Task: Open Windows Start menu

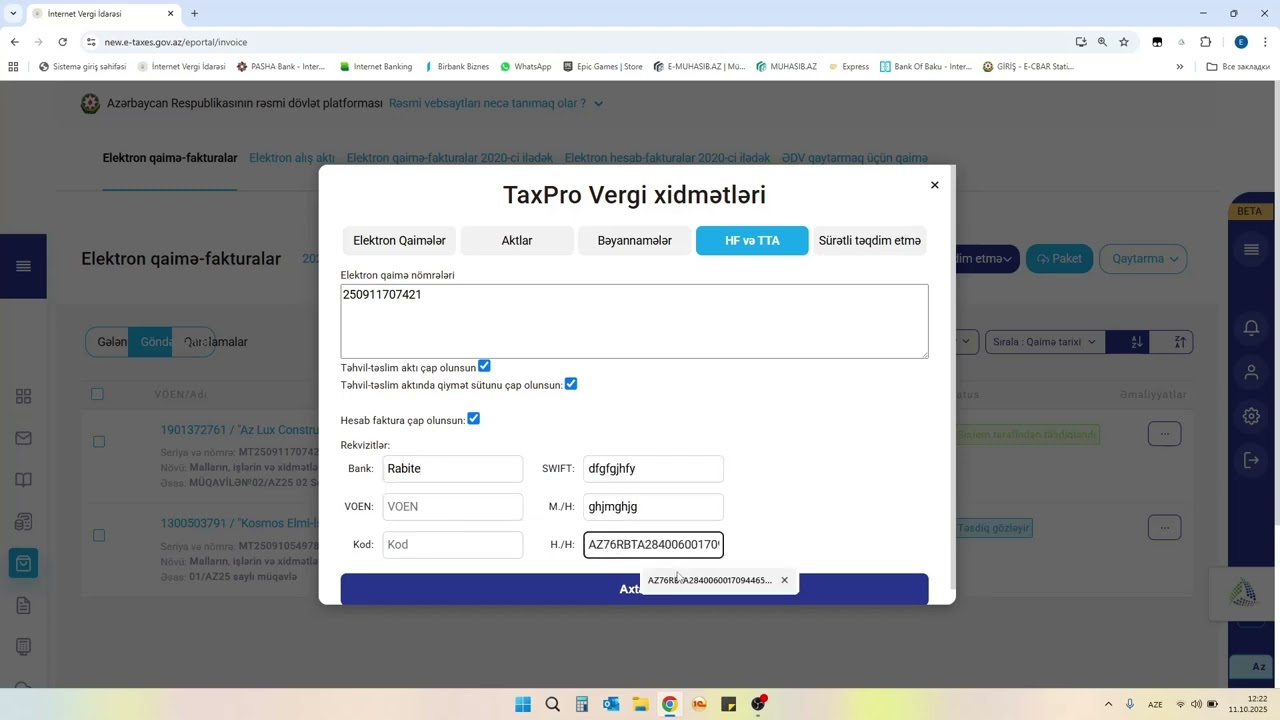Action: [523, 704]
